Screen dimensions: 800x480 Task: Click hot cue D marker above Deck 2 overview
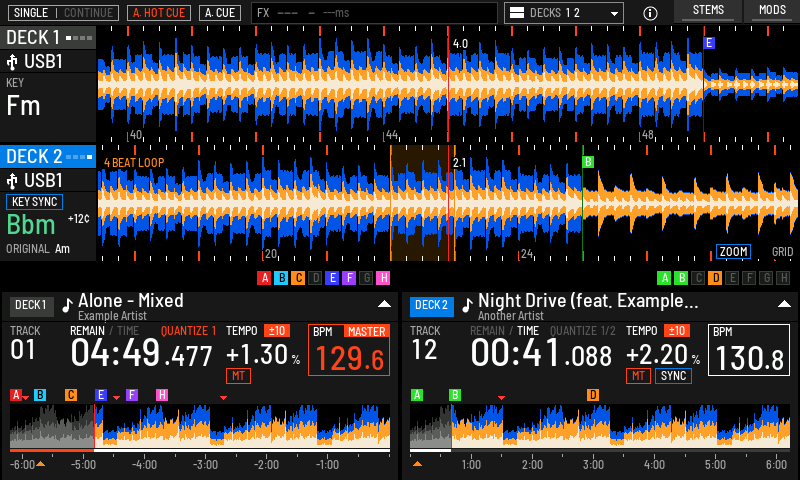point(593,395)
